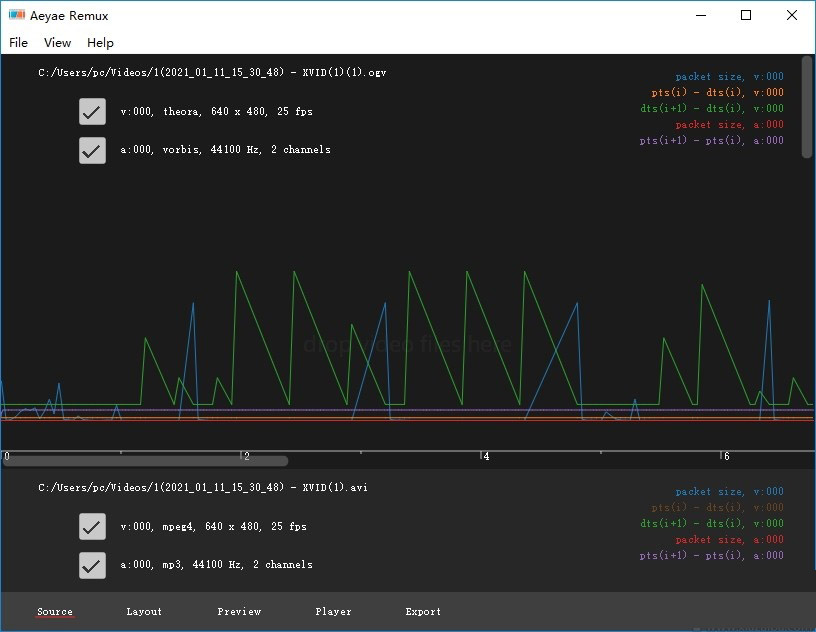Screen dimensions: 816x632
Task: Open the File menu
Action: tap(18, 43)
